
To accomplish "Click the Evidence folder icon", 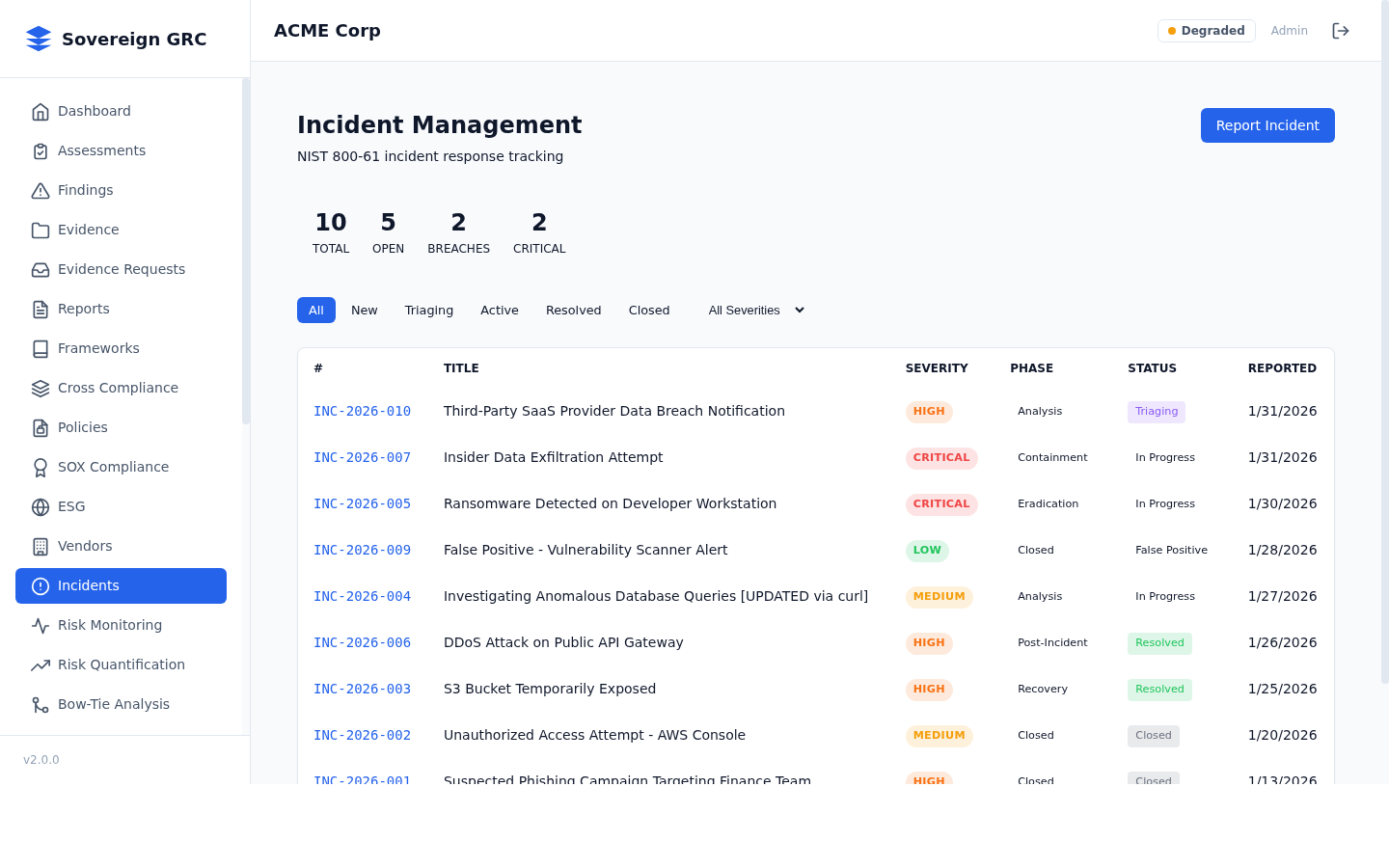I will point(41,231).
